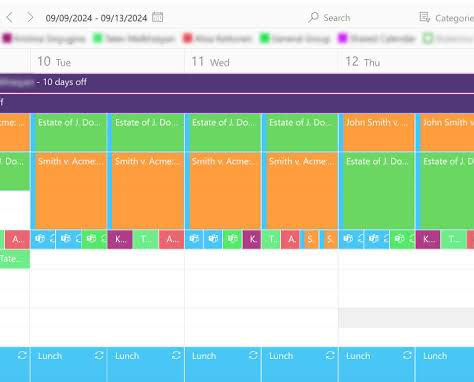Open the red A. chip on Wednesday

point(290,239)
